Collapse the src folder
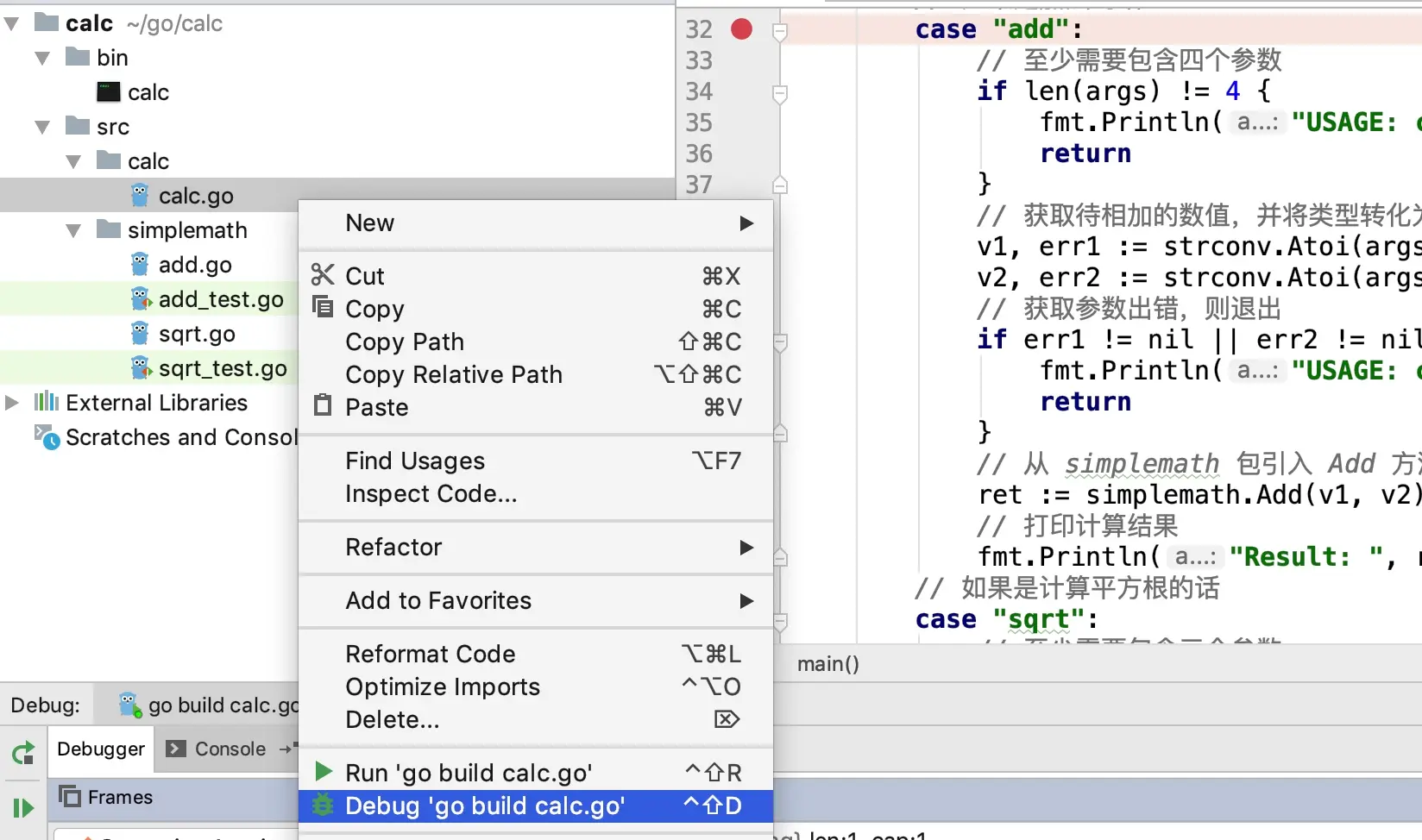1422x840 pixels. [43, 128]
